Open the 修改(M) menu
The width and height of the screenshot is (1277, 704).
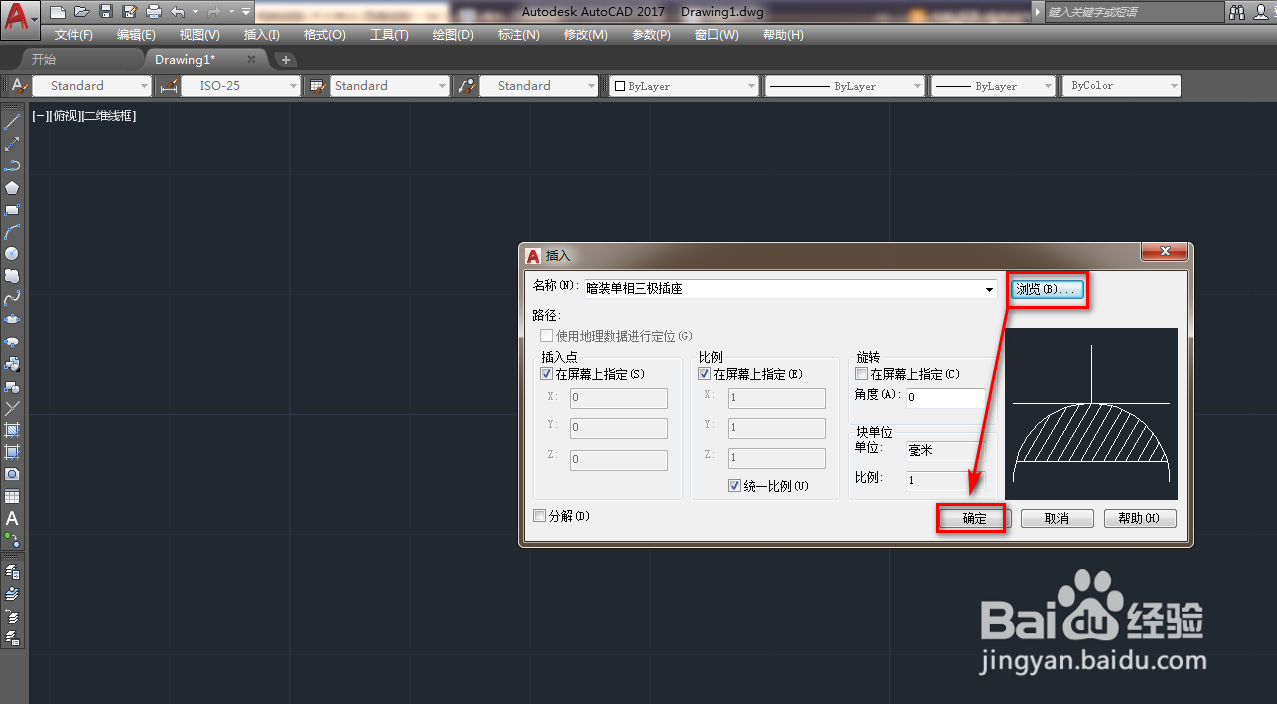(x=585, y=34)
